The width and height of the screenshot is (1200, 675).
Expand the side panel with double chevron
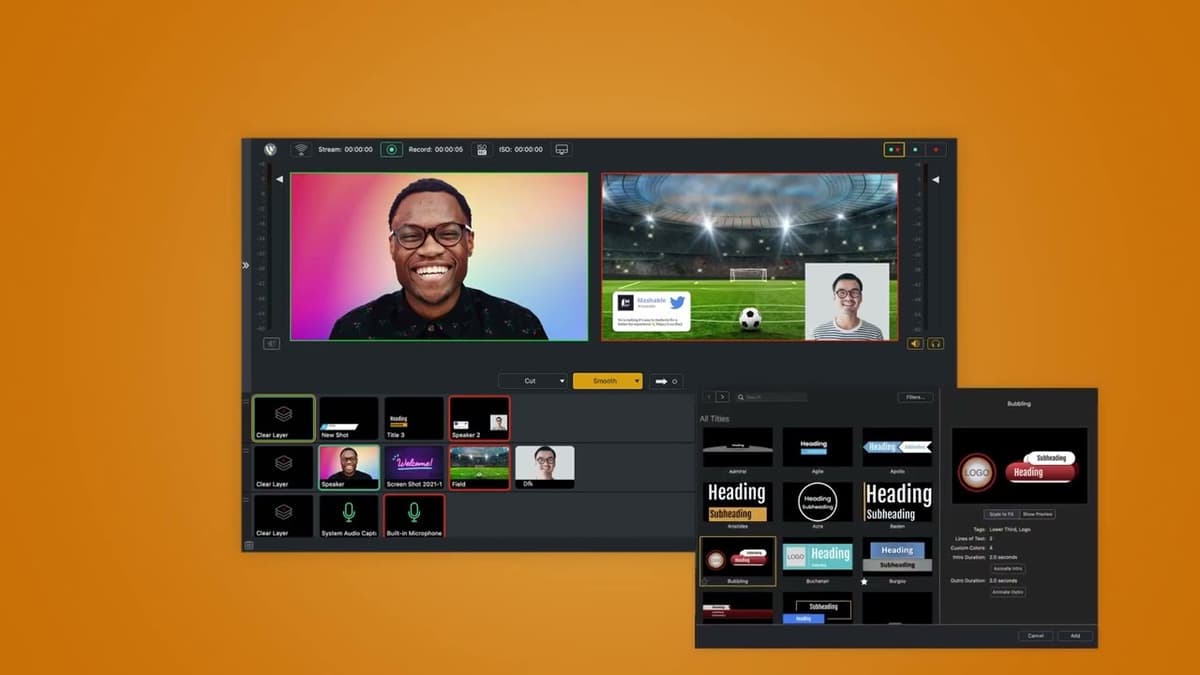coord(246,265)
